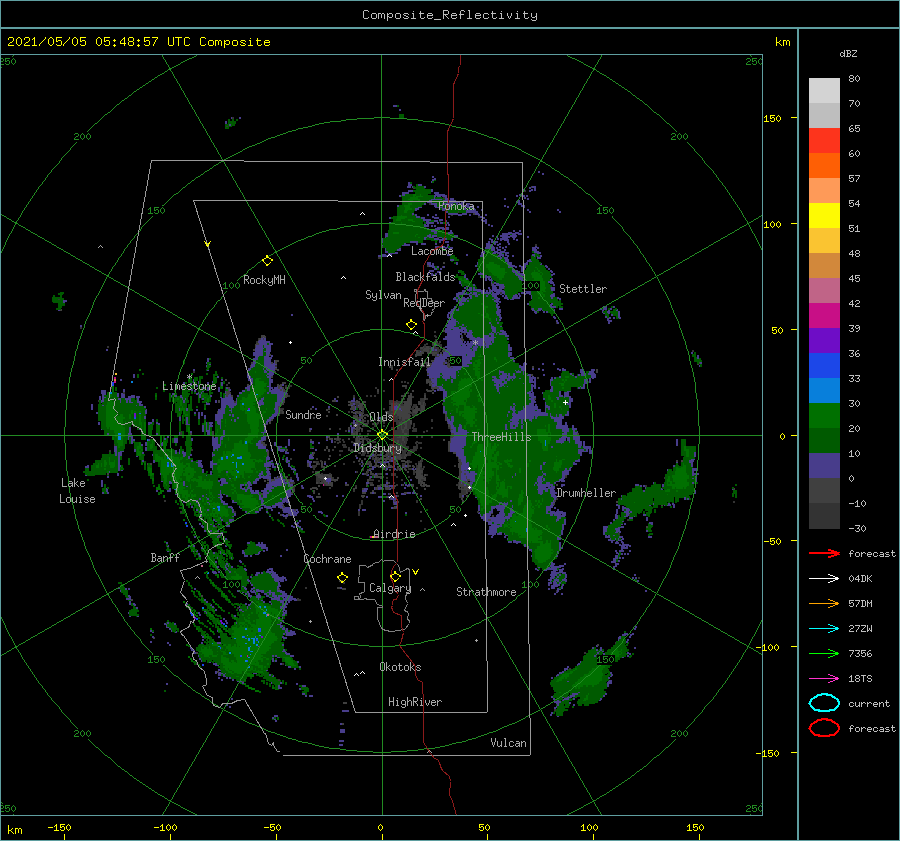This screenshot has width=900, height=841.
Task: Click the Didsbury label
Action: tap(378, 448)
